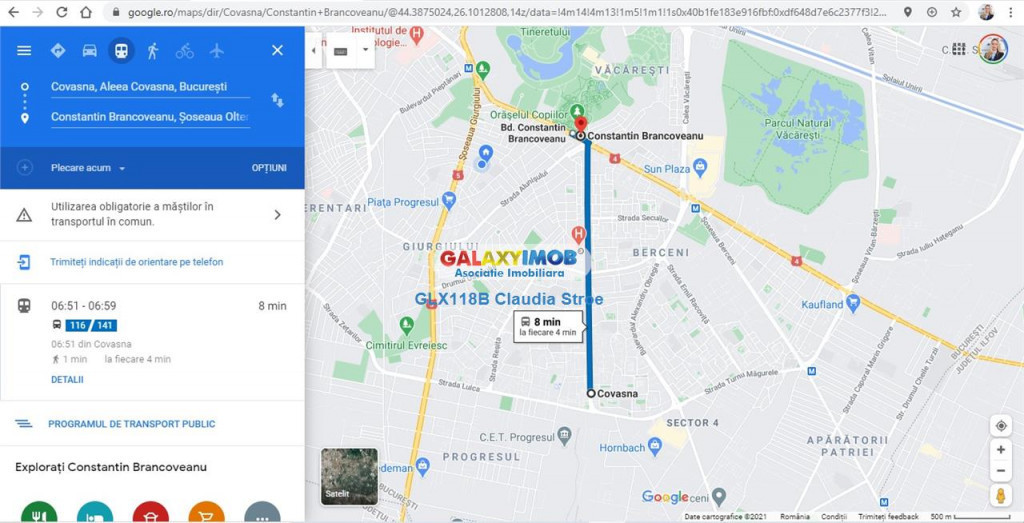Switch to the Satelit map layer

[x=349, y=477]
